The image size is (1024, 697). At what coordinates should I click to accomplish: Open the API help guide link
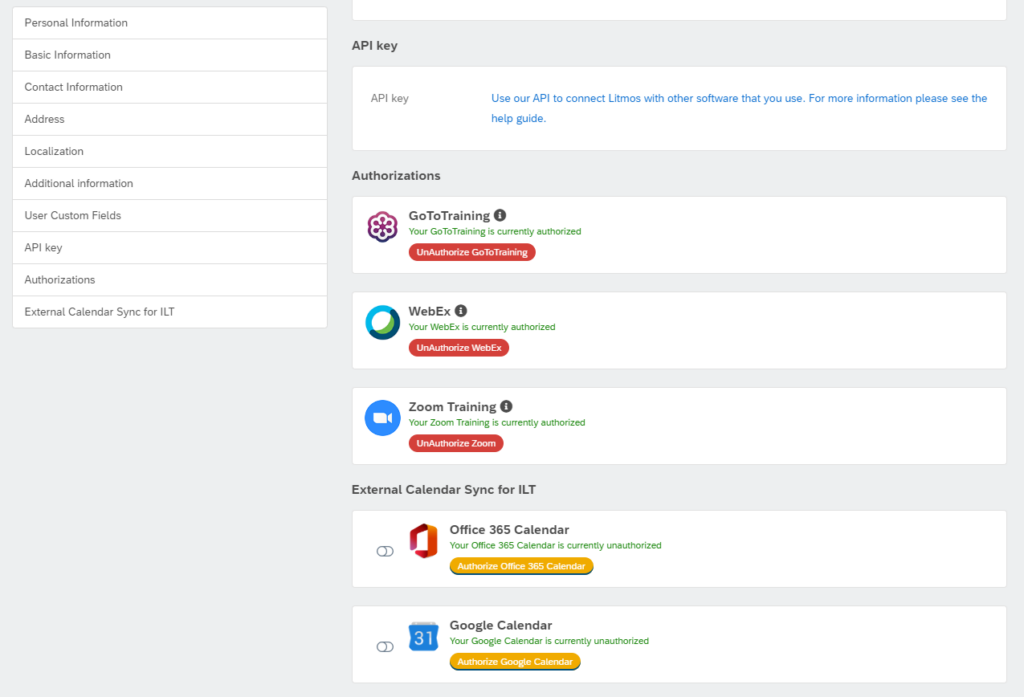pos(739,108)
